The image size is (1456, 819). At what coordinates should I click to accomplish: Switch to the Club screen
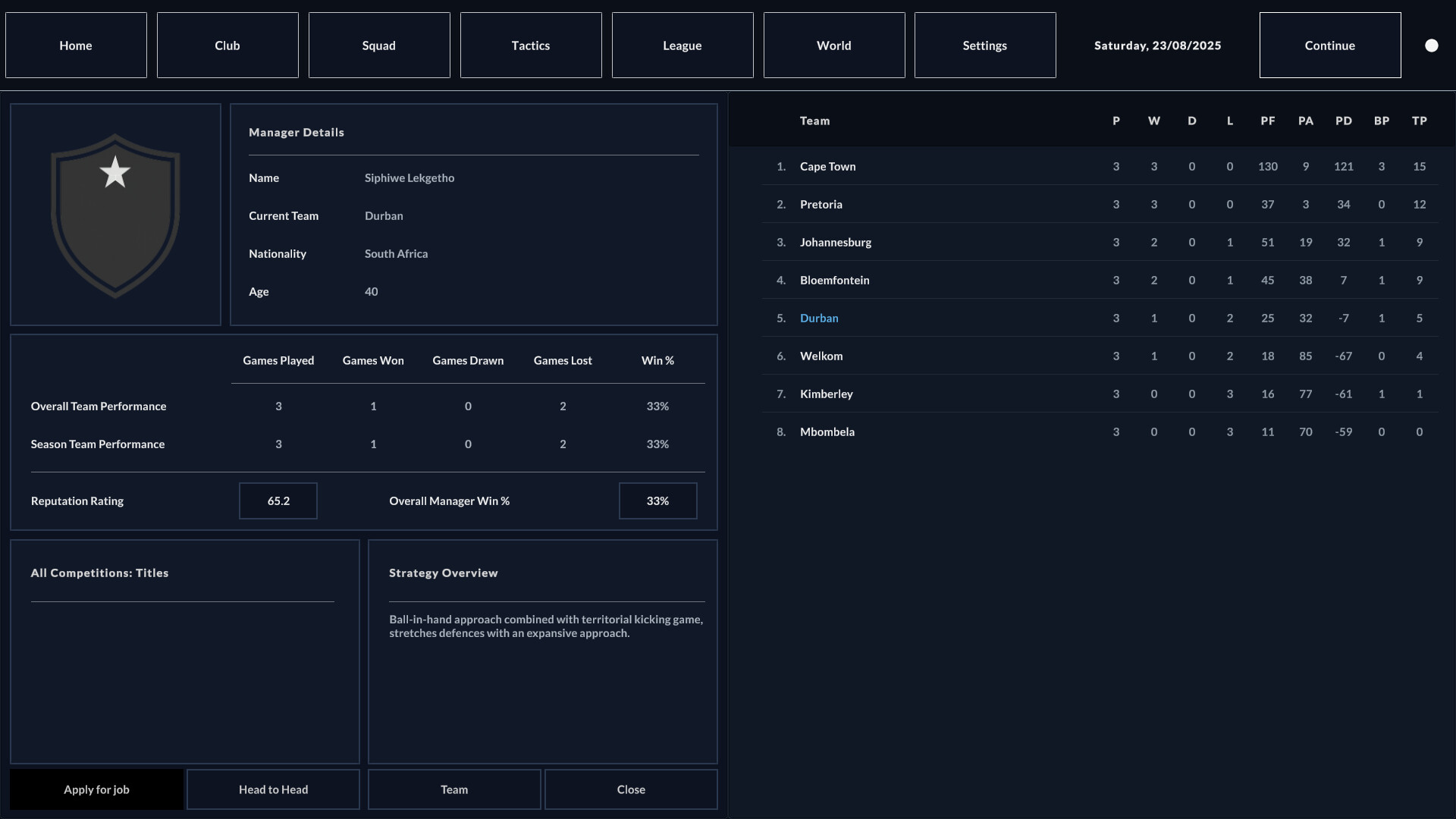coord(227,45)
